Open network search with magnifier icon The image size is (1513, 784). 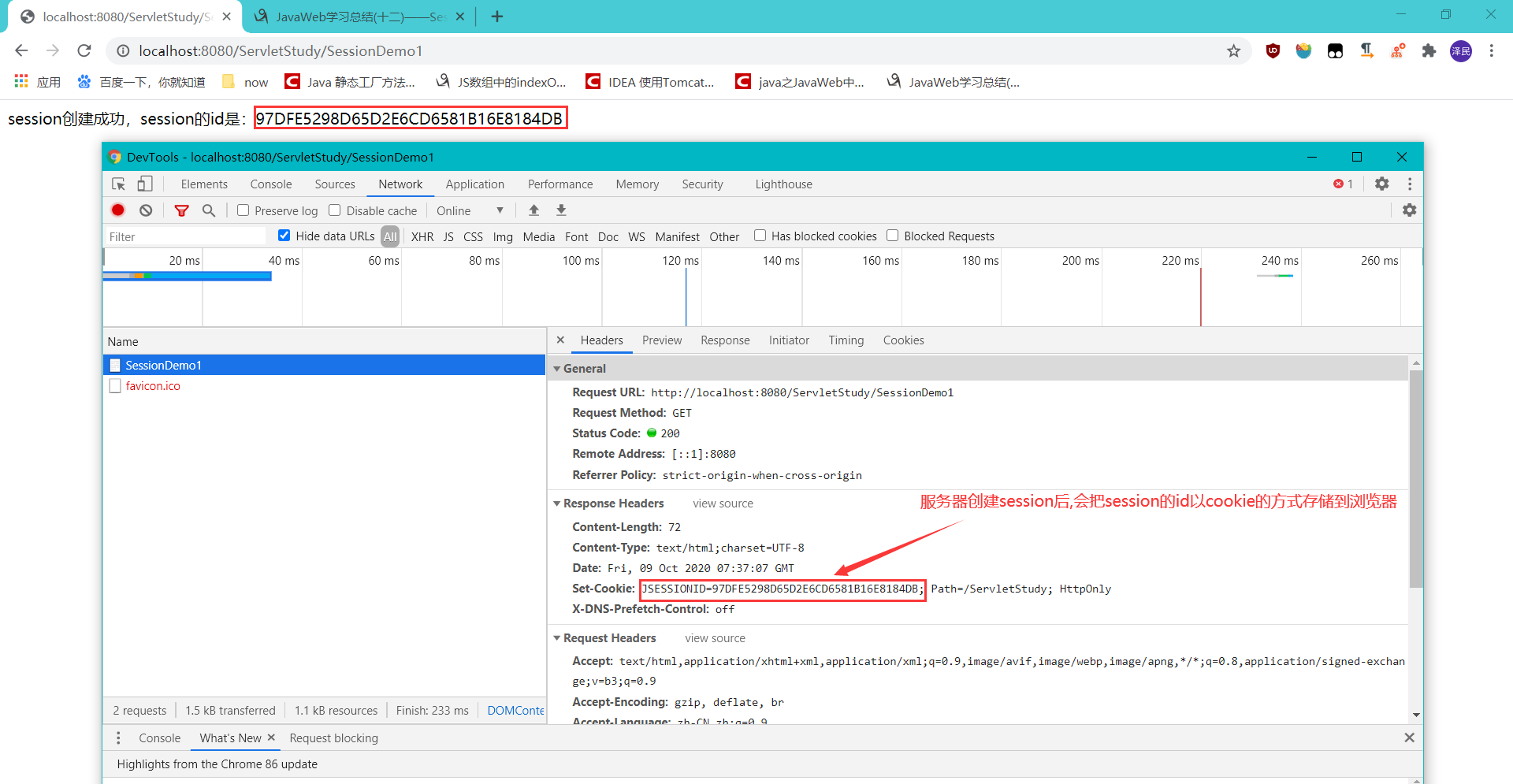[x=209, y=210]
